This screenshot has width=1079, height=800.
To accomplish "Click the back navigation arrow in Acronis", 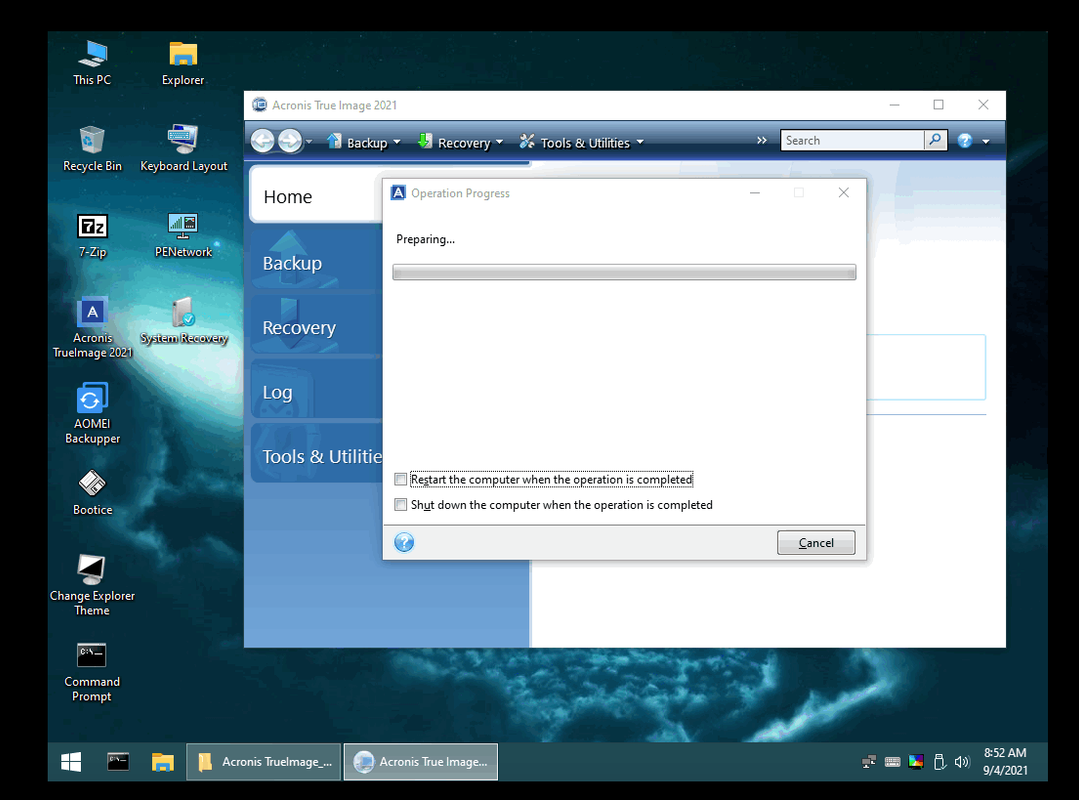I will (x=262, y=141).
